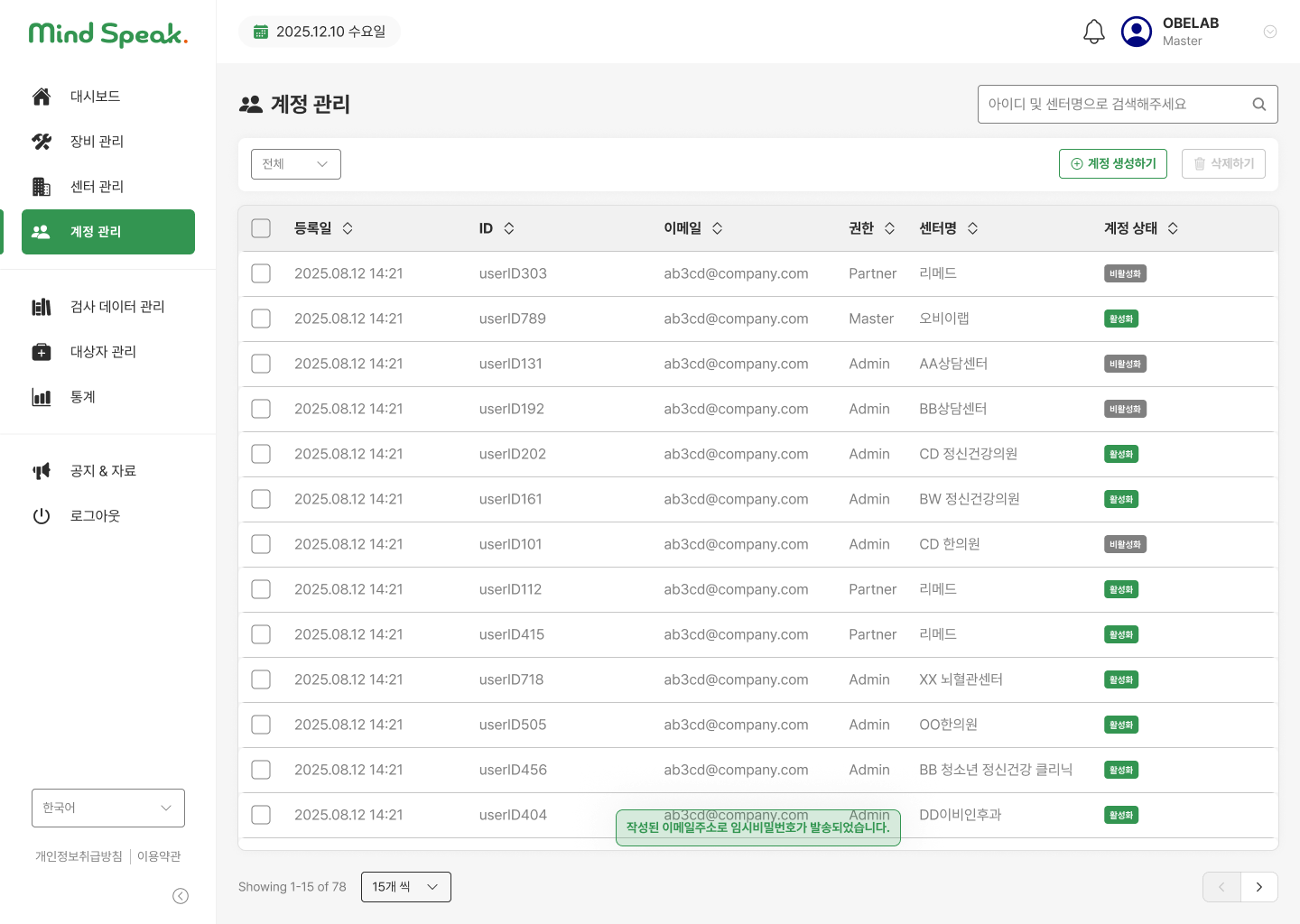Sort by 이메일 column arrows
Screen dimensions: 1300x924
(718, 228)
